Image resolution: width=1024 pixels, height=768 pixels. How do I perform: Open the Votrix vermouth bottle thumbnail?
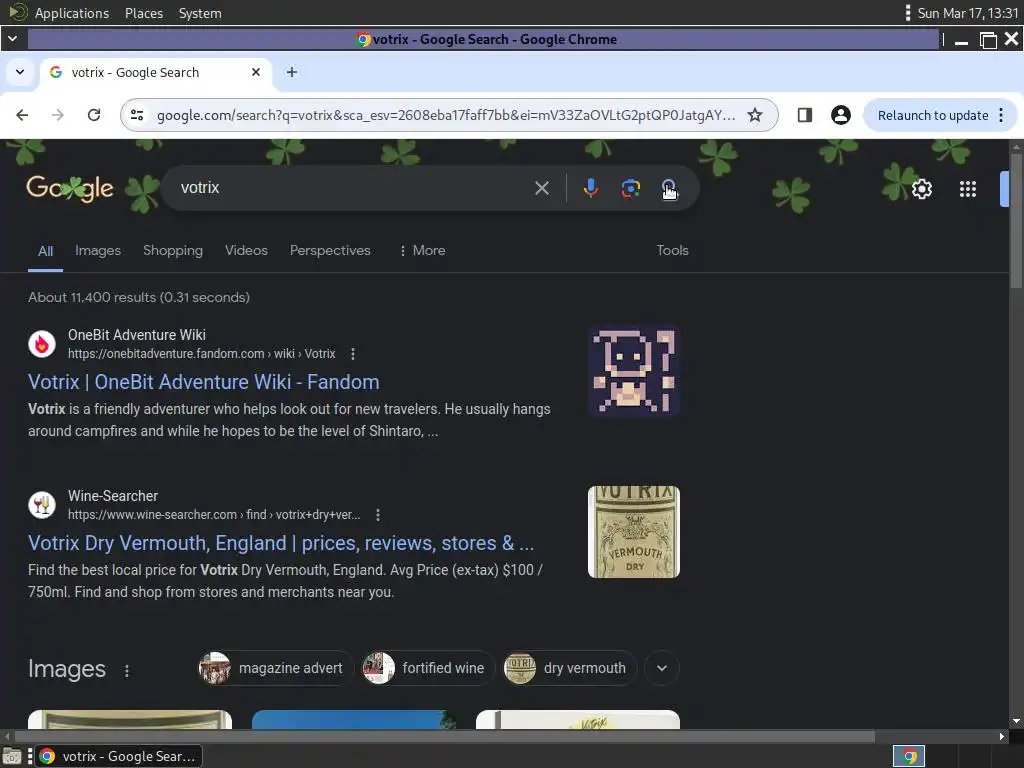click(x=633, y=532)
